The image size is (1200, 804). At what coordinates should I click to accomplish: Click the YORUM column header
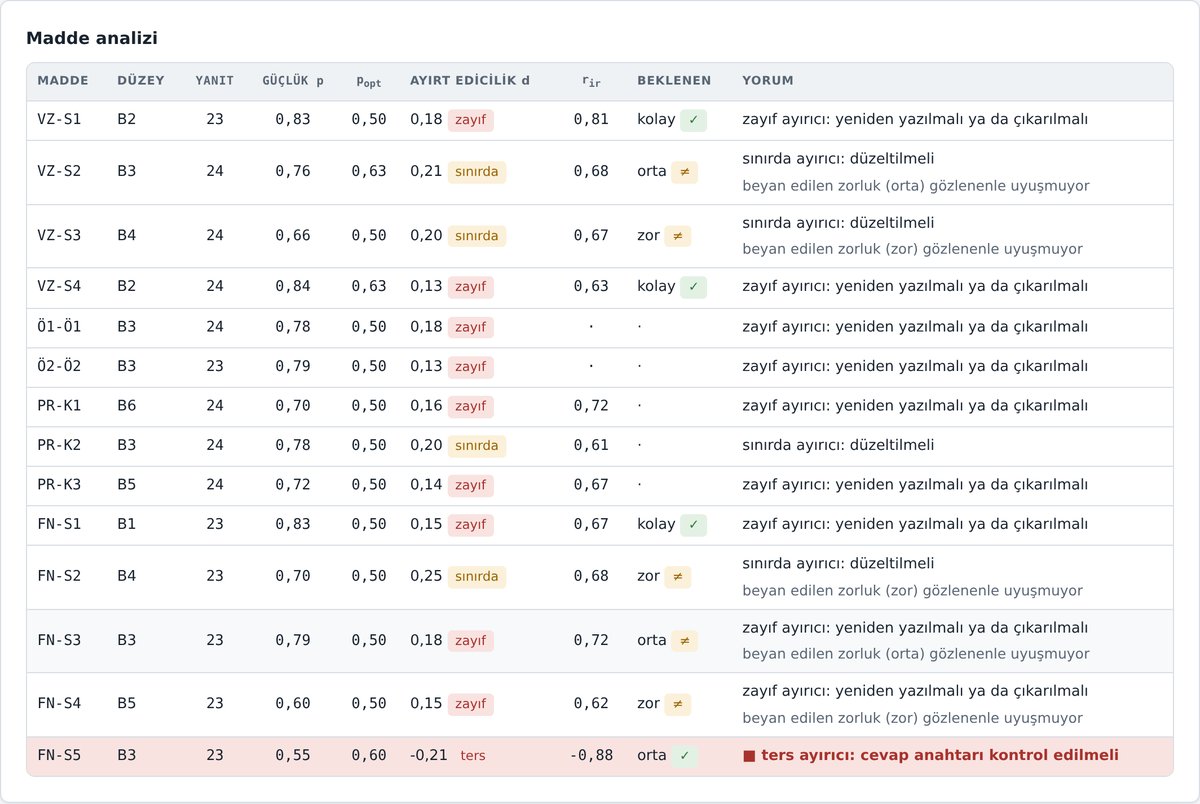point(768,81)
